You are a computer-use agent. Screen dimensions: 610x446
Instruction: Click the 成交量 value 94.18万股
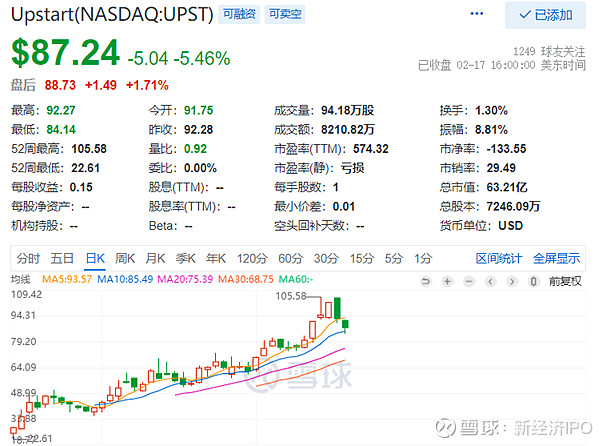[347, 111]
